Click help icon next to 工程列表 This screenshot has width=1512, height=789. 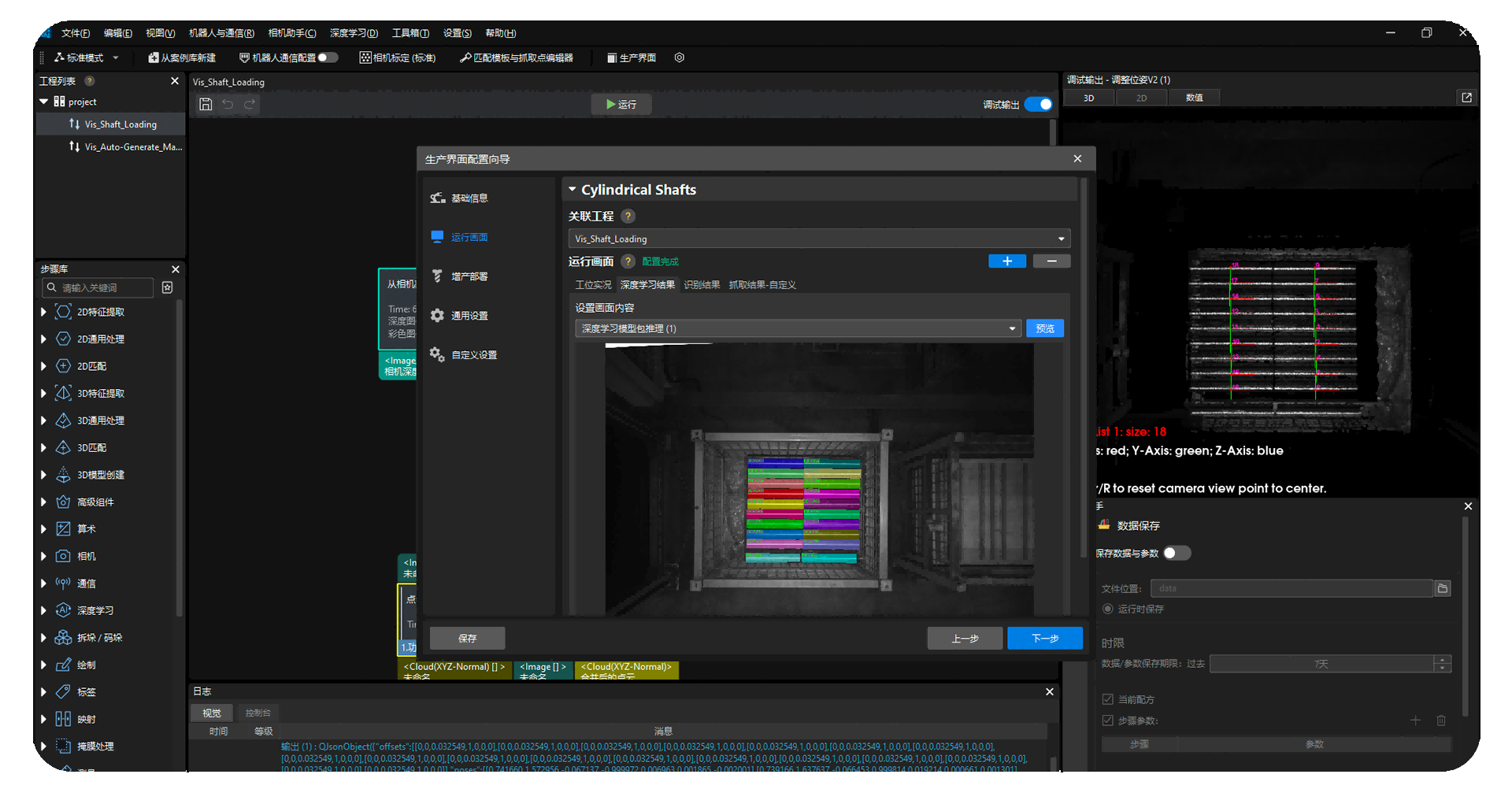(x=90, y=81)
